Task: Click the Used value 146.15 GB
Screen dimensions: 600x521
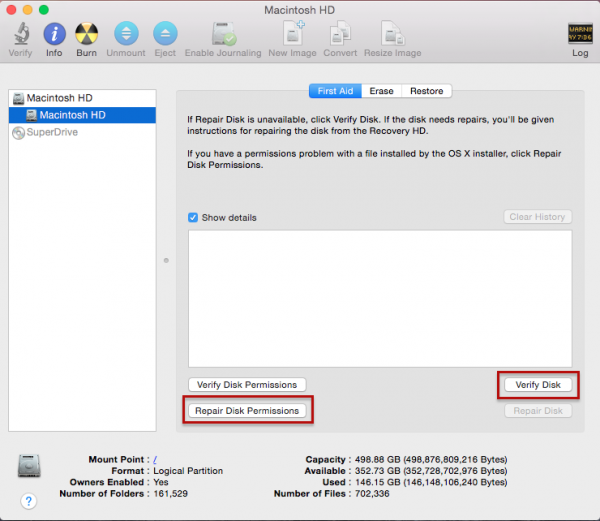Action: [431, 482]
